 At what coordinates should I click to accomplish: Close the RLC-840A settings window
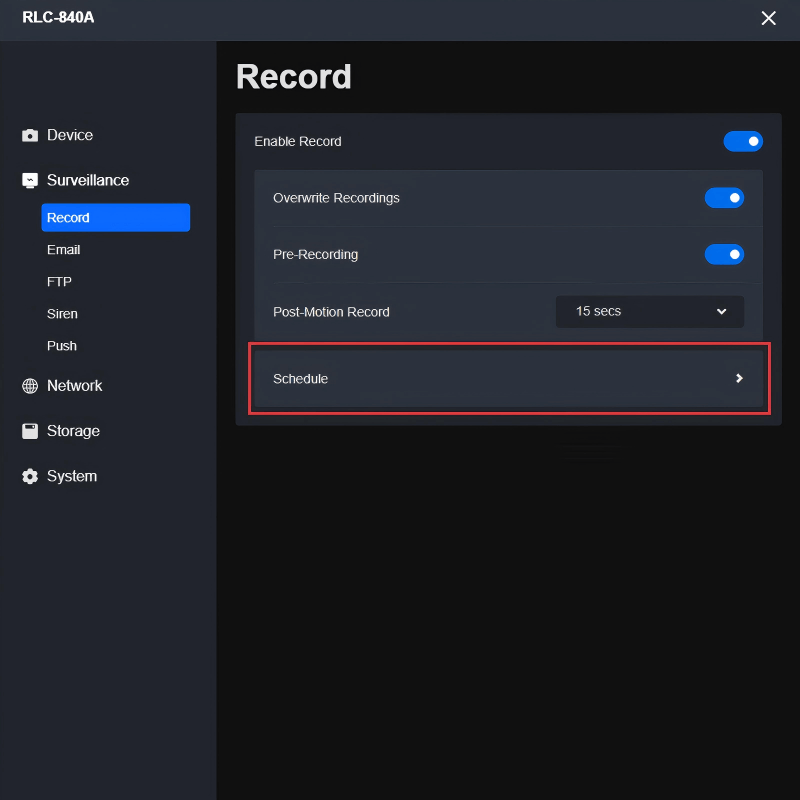(768, 18)
